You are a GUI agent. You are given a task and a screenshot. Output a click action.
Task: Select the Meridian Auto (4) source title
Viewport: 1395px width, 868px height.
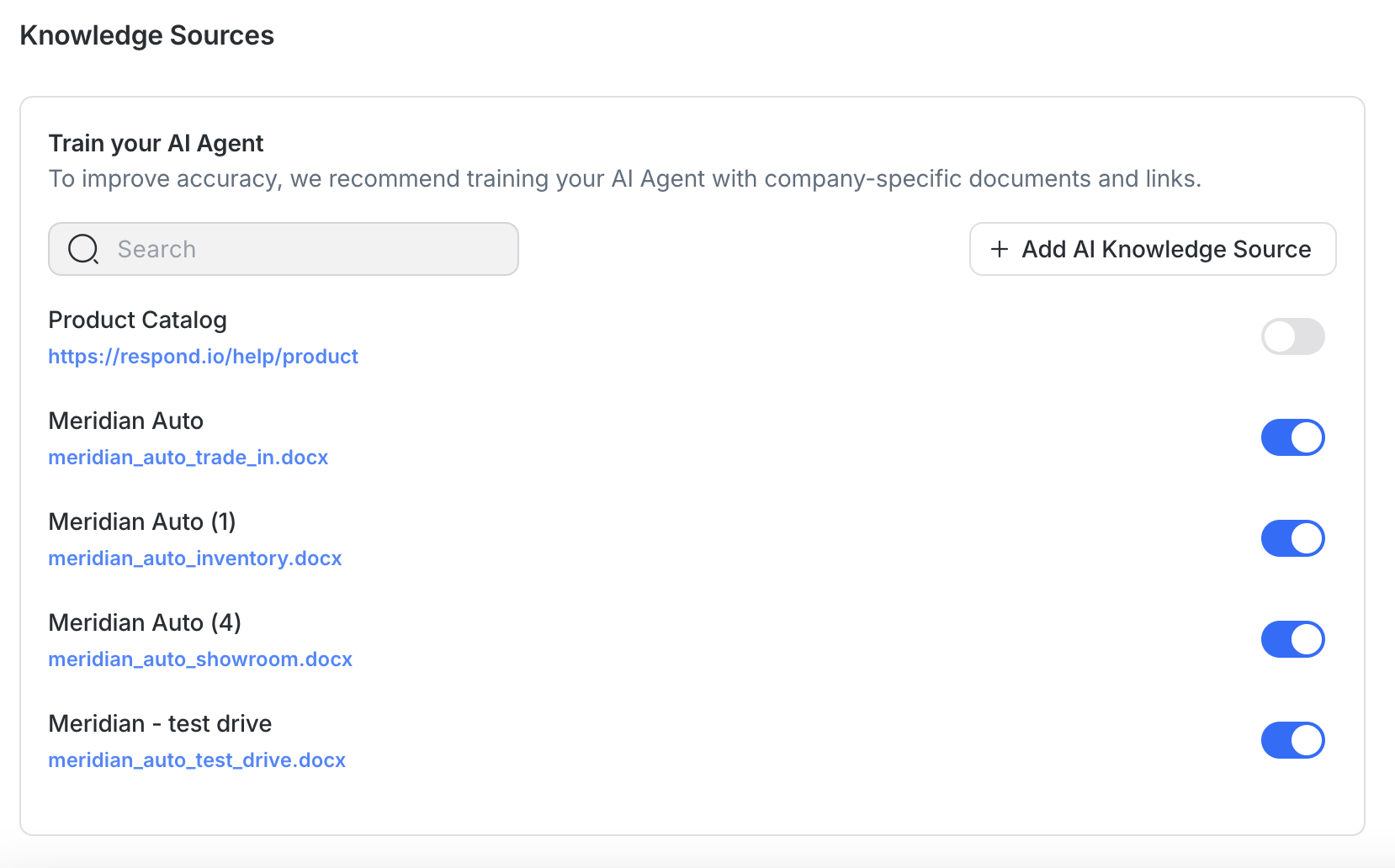(x=144, y=623)
